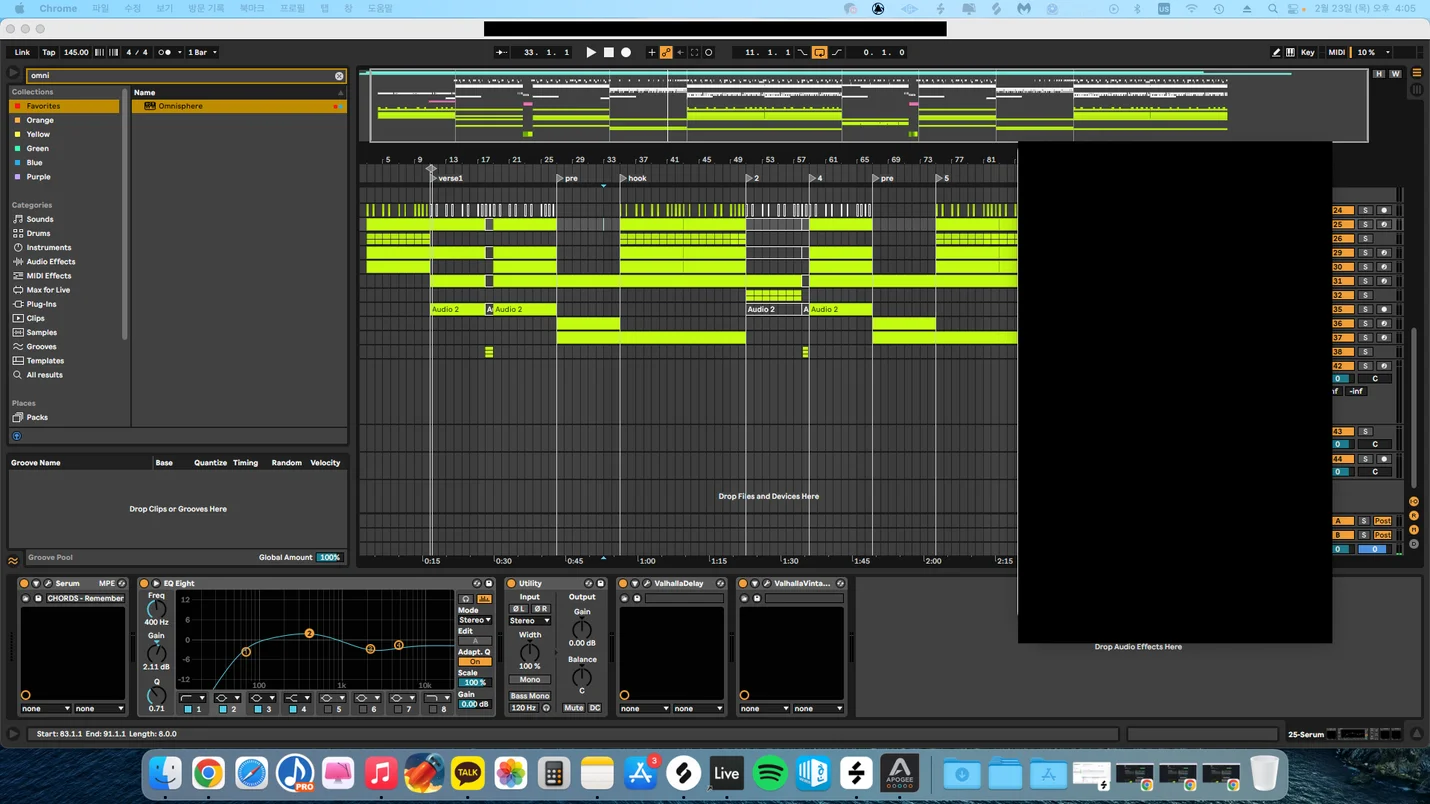Toggle EQ Eight Adaptive Q On
This screenshot has width=1430, height=804.
coord(475,662)
